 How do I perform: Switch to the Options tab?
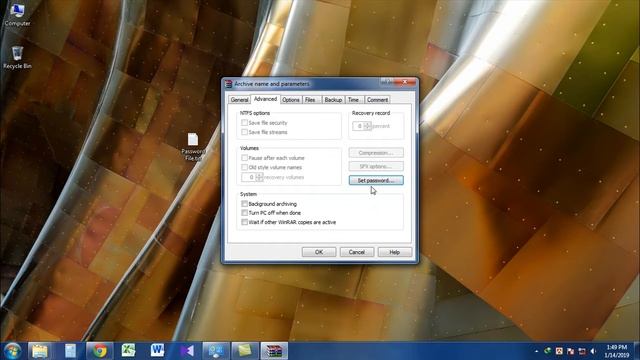(291, 100)
